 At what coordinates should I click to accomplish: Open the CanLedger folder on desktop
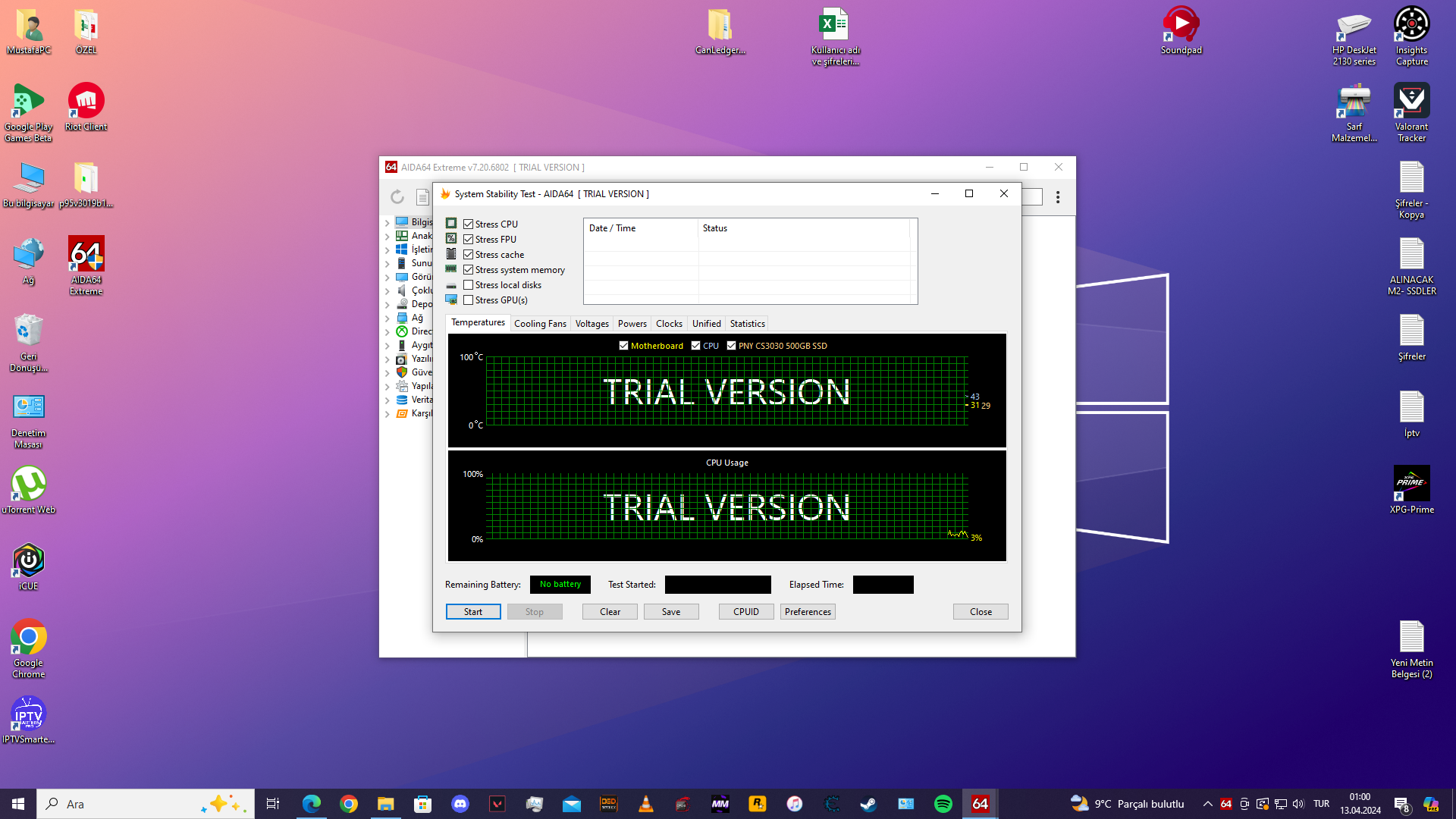[x=720, y=30]
